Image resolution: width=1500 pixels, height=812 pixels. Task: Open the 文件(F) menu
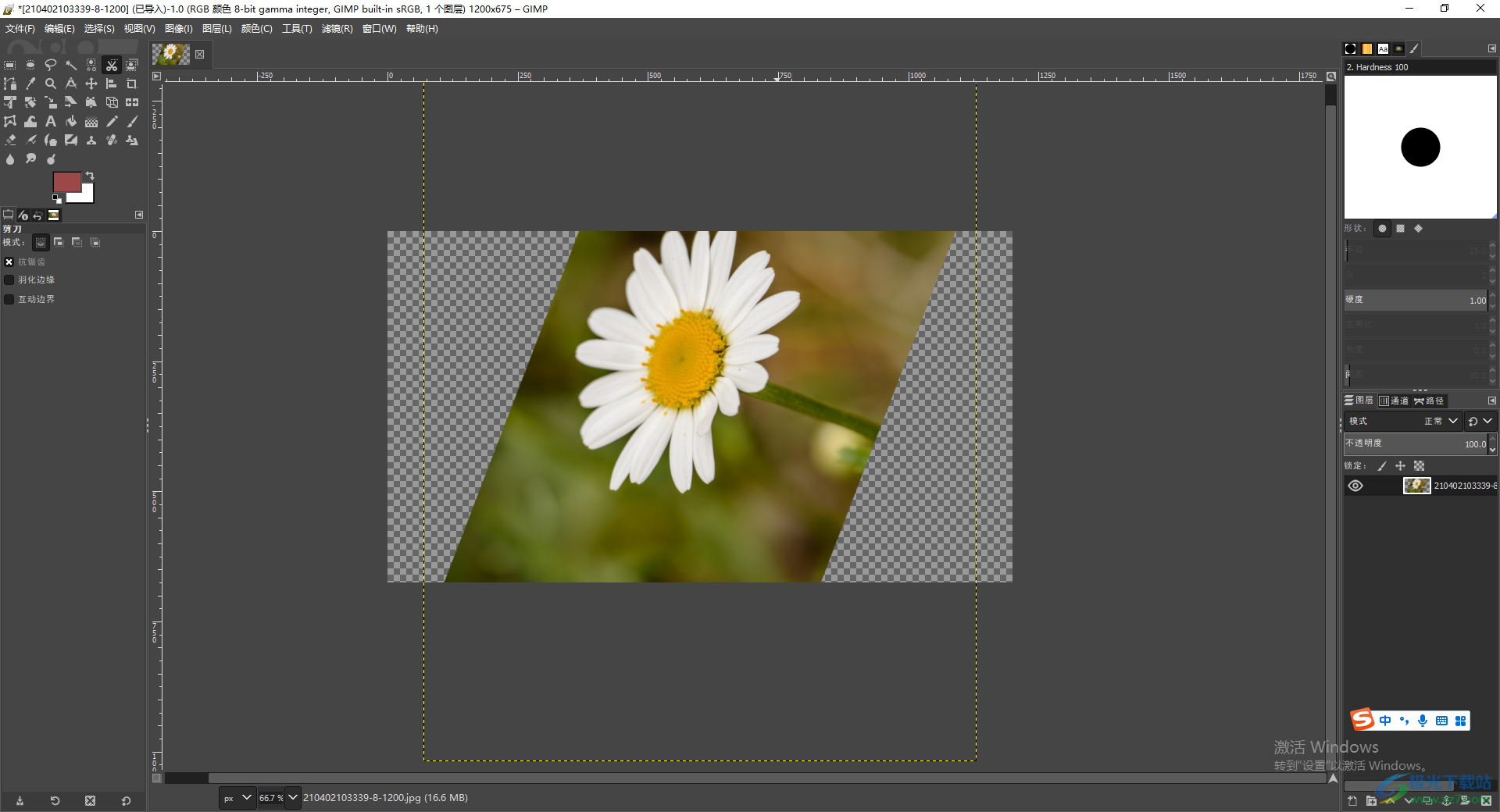pyautogui.click(x=20, y=29)
